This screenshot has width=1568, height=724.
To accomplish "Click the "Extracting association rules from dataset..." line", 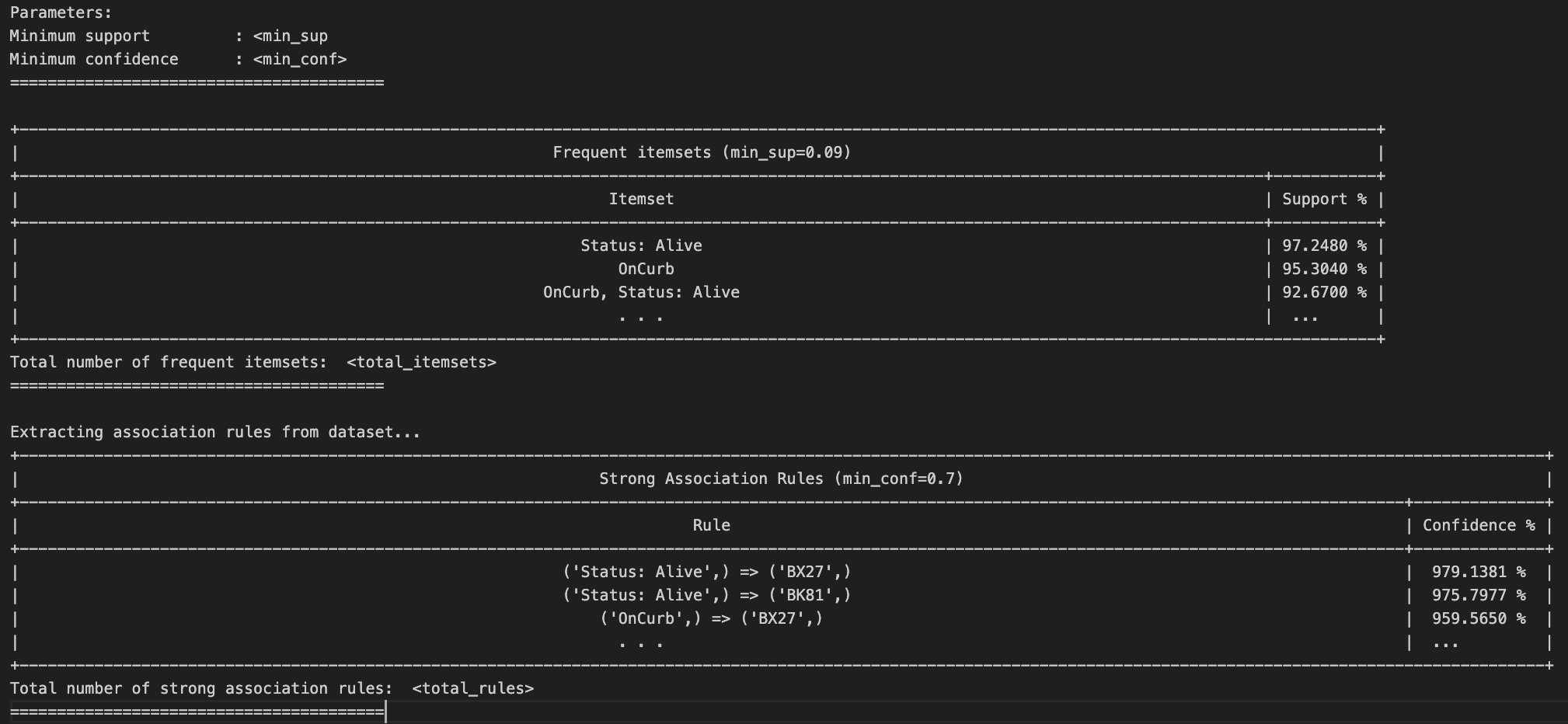I will click(215, 432).
